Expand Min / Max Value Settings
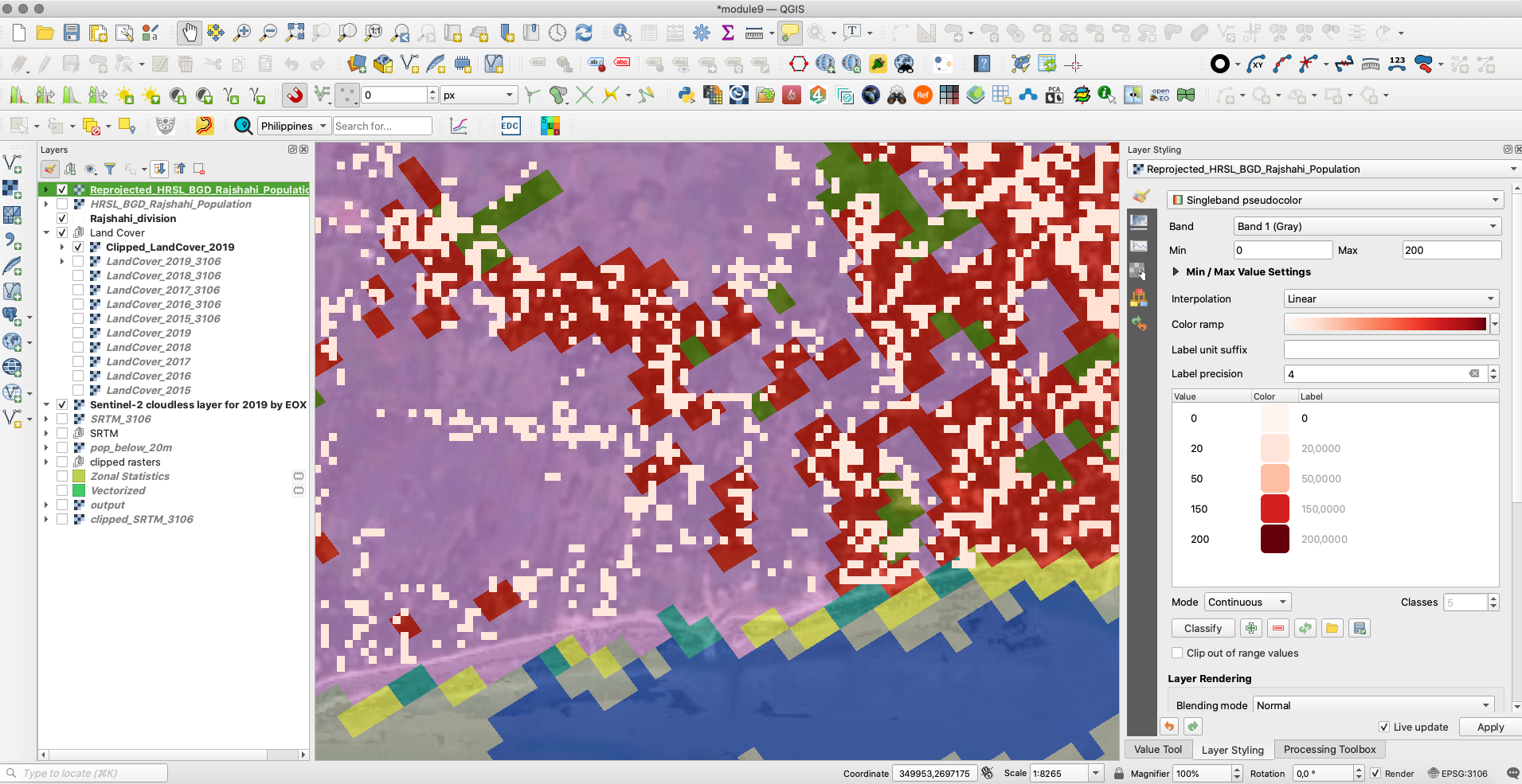Screen dimensions: 1522x784 click(1176, 271)
